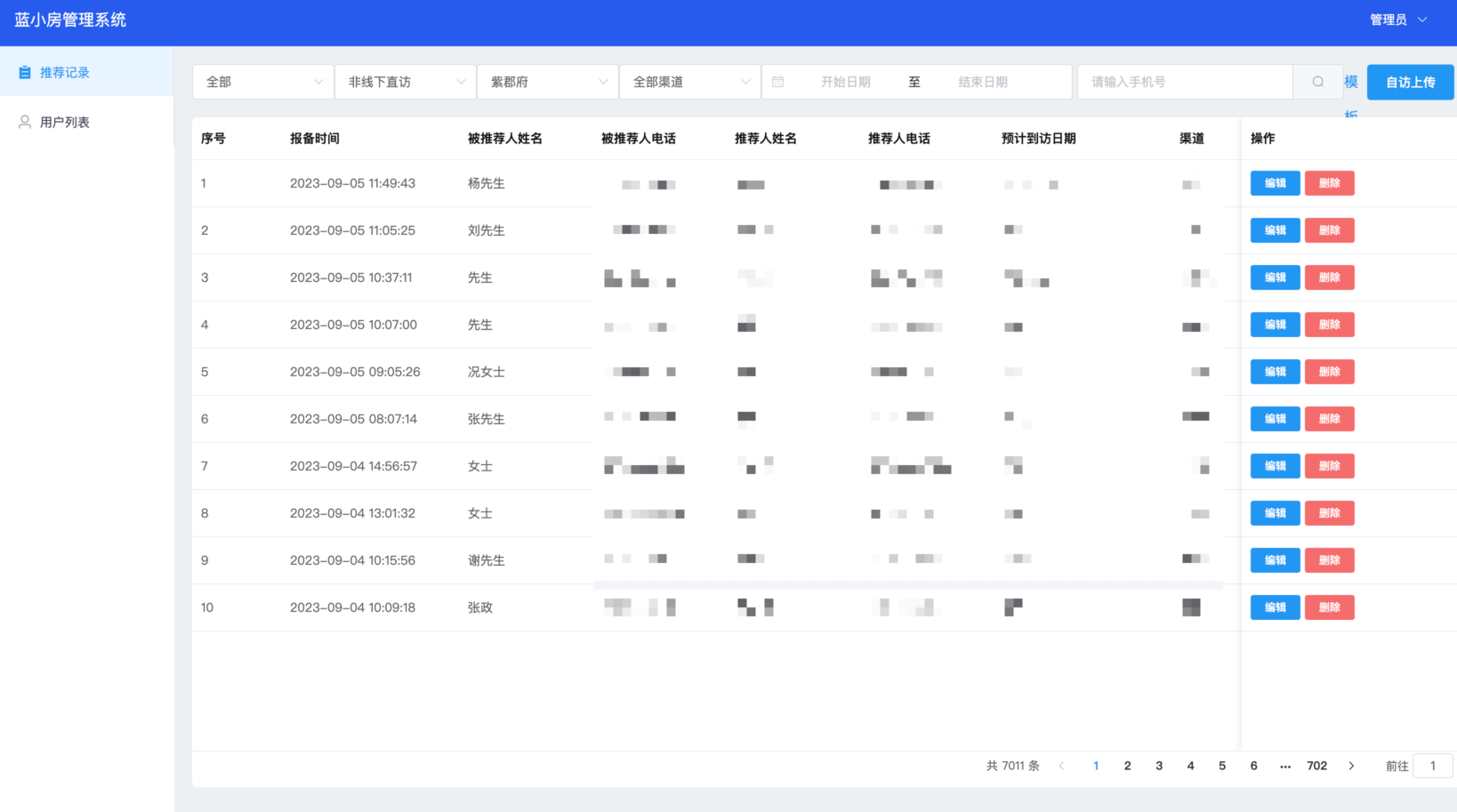
Task: Go to page 3 in pagination
Action: point(1159,766)
